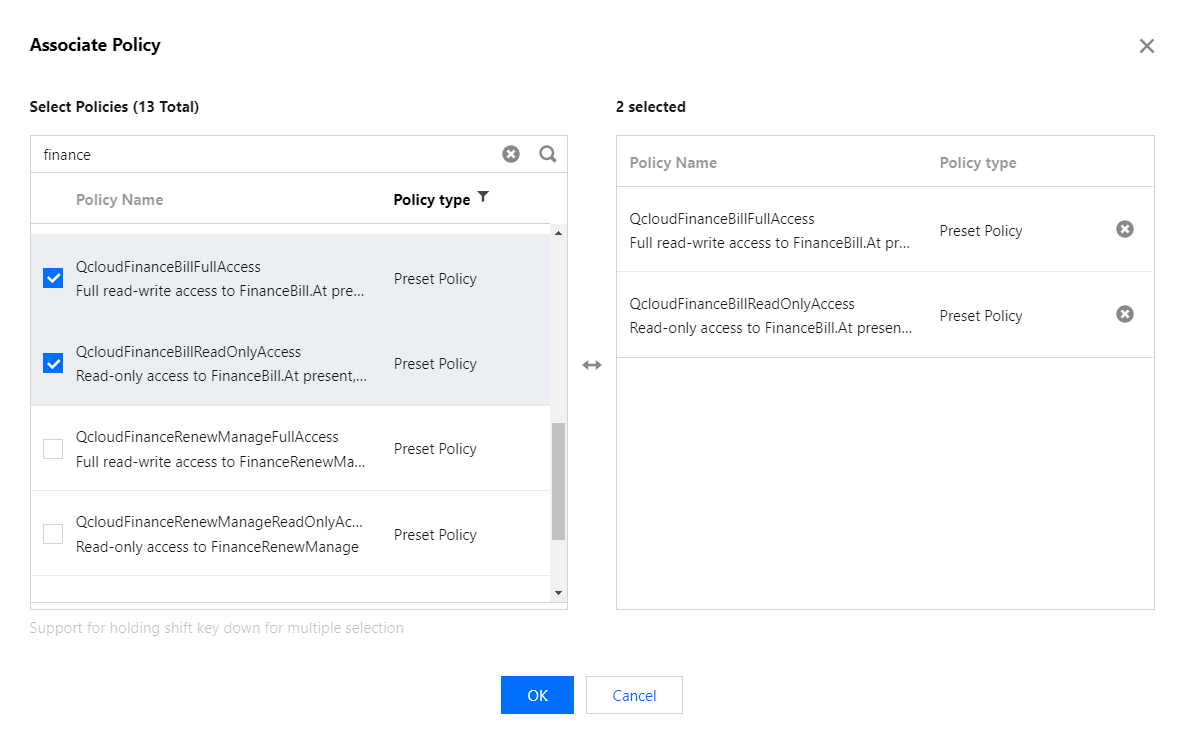Uncheck QcloudFinanceBillFullAccess policy checkbox
Viewport: 1185px width, 743px height.
pyautogui.click(x=53, y=278)
